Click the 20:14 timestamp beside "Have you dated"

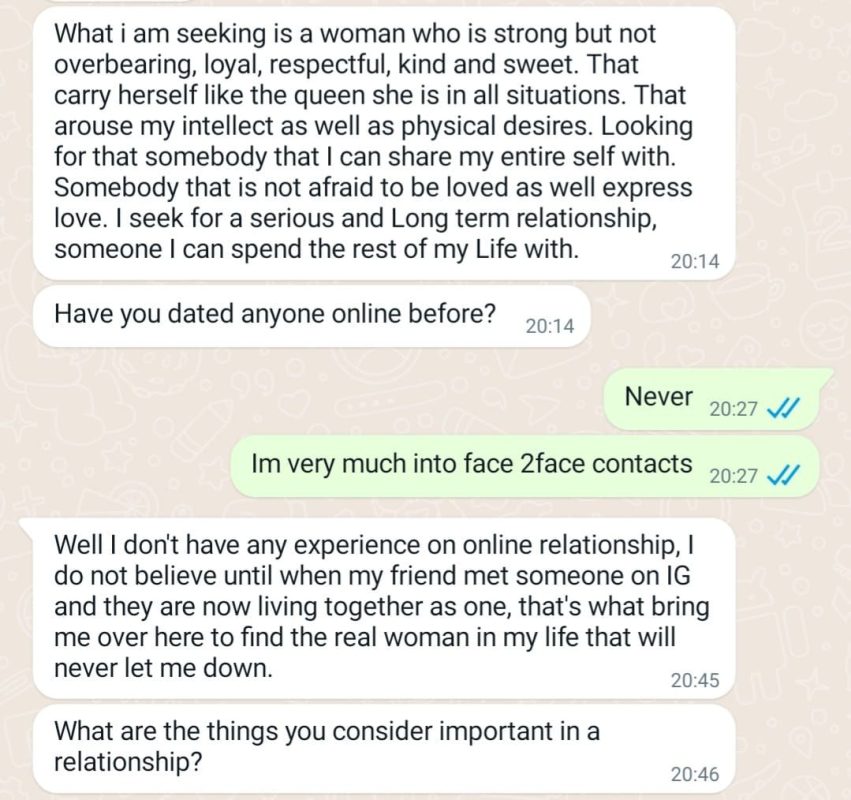(549, 326)
